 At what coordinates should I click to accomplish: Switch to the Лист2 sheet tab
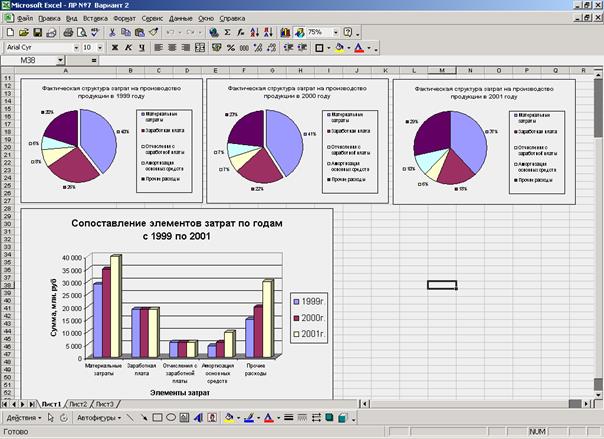77,402
